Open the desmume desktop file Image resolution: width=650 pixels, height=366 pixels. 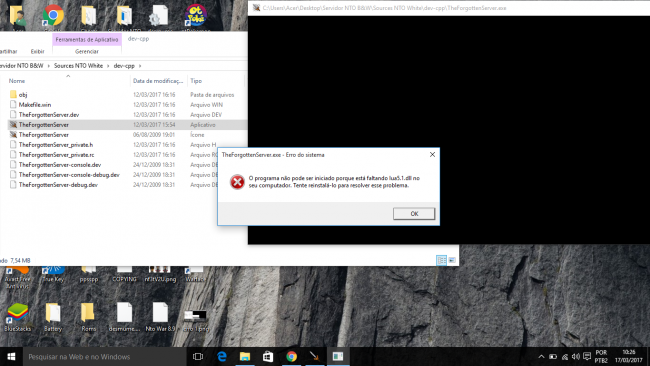coord(124,317)
